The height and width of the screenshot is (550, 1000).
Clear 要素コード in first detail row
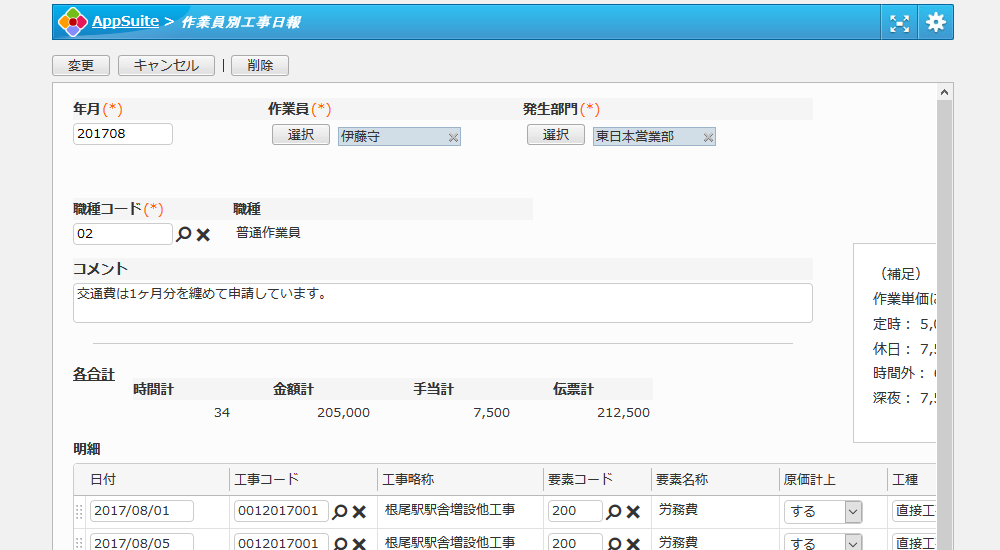(x=633, y=511)
